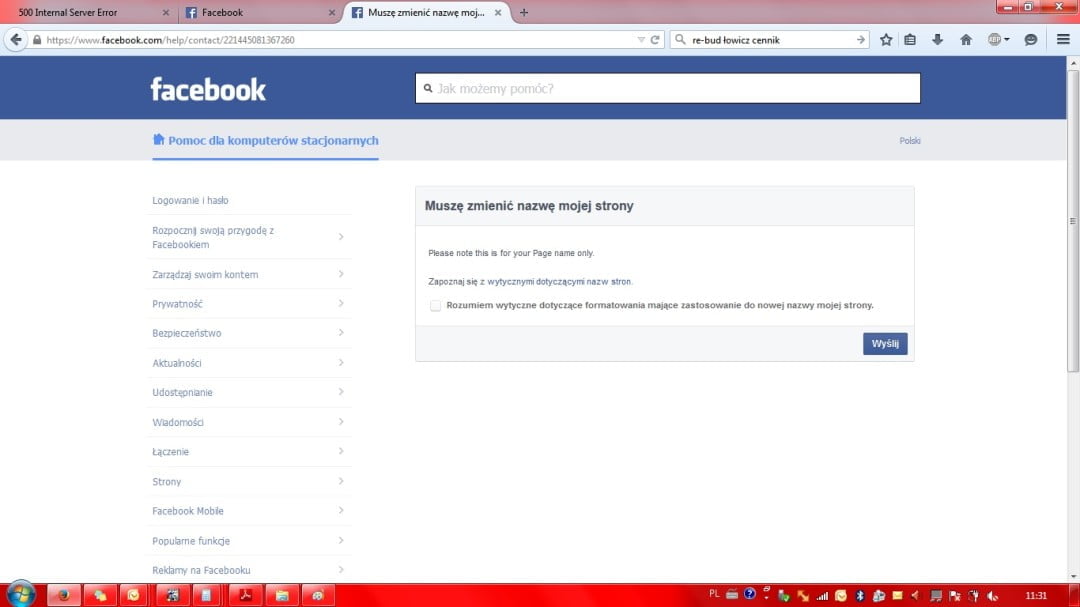Change the language via Polski link
The image size is (1080, 607).
[x=910, y=141]
